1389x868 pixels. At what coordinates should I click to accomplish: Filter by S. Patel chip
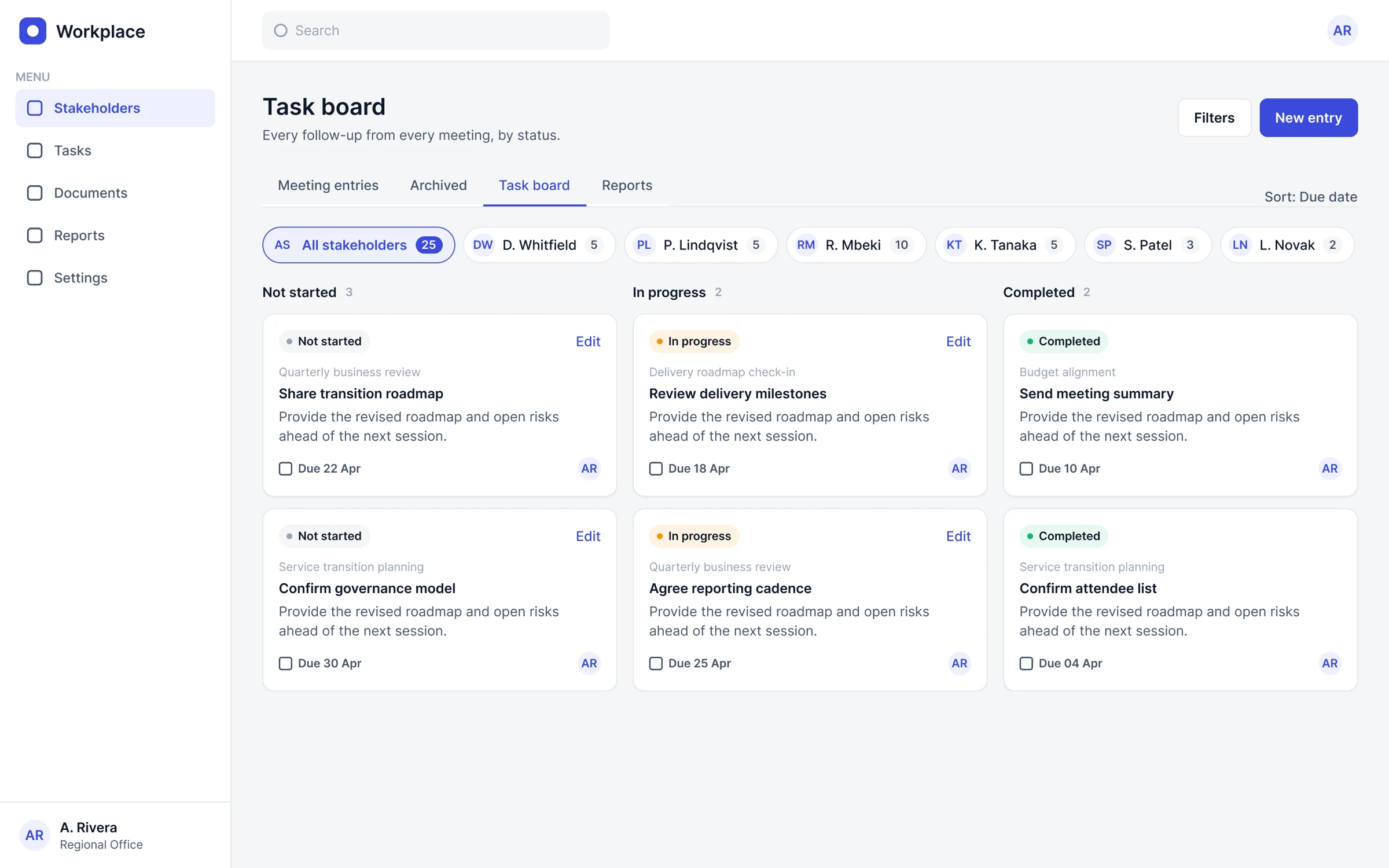1148,245
